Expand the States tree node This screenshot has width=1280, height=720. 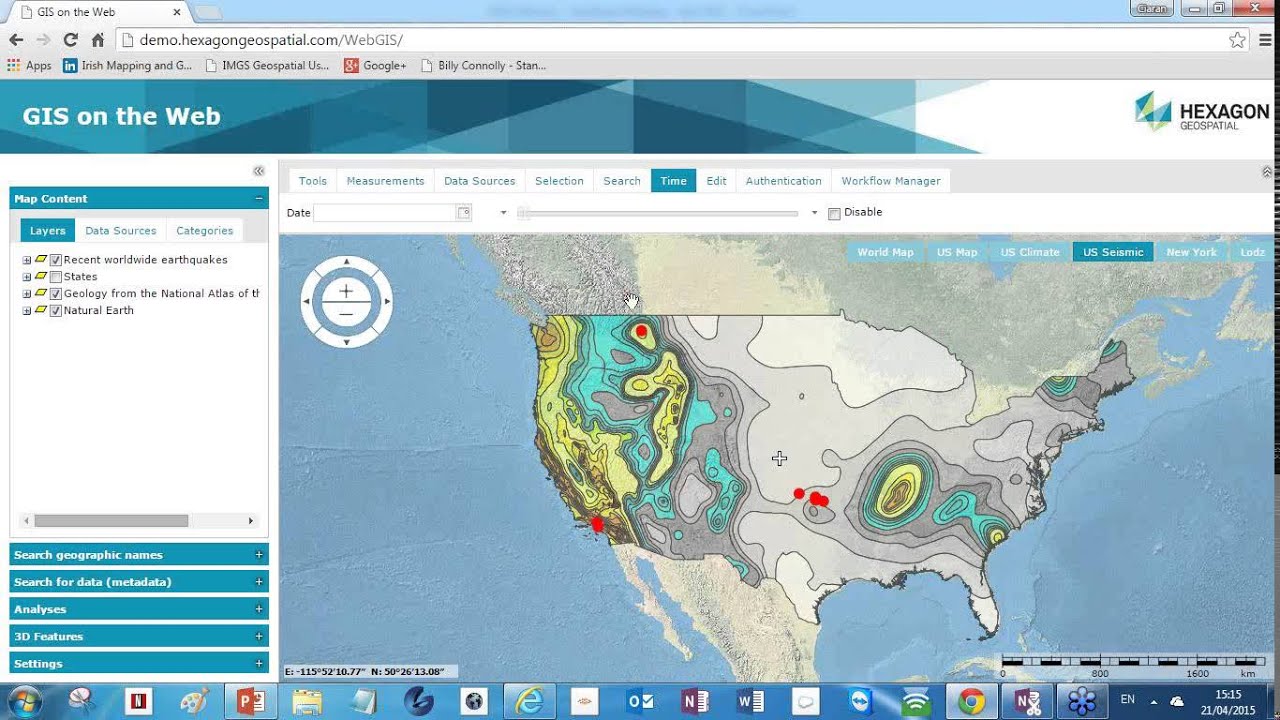(x=27, y=277)
